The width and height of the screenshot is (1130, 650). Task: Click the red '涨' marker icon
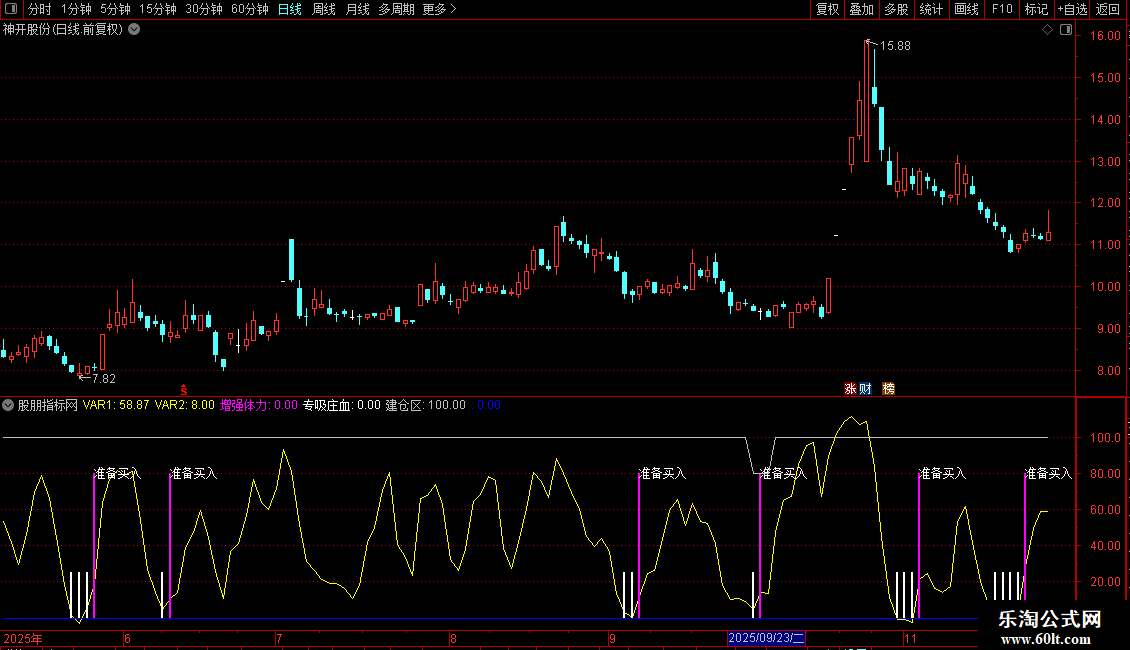[850, 388]
